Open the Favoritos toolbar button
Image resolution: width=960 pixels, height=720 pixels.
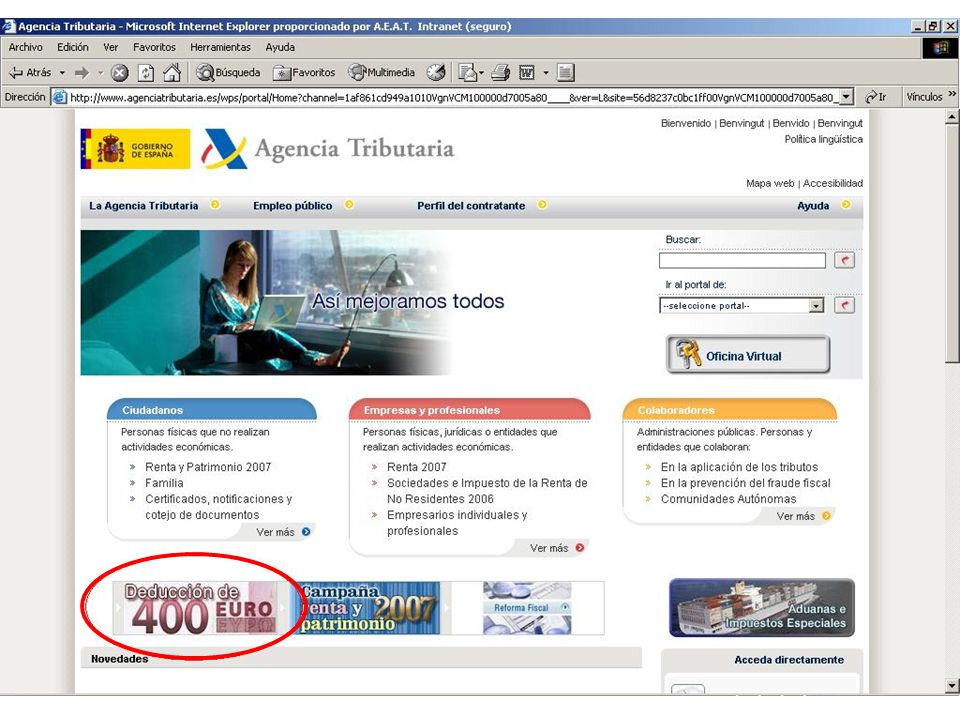click(x=304, y=73)
